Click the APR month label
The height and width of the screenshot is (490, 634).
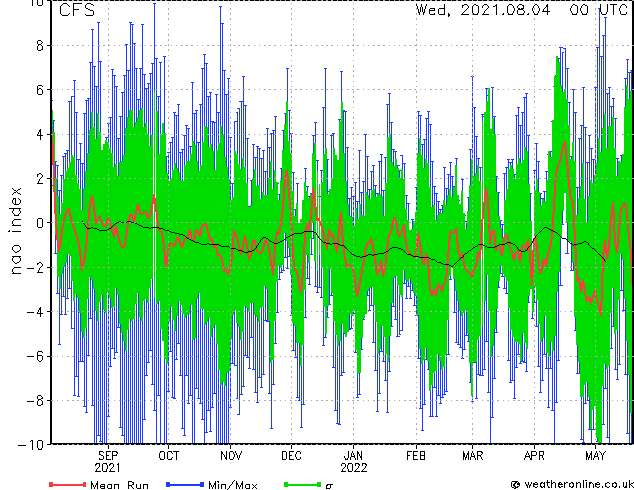coord(534,456)
